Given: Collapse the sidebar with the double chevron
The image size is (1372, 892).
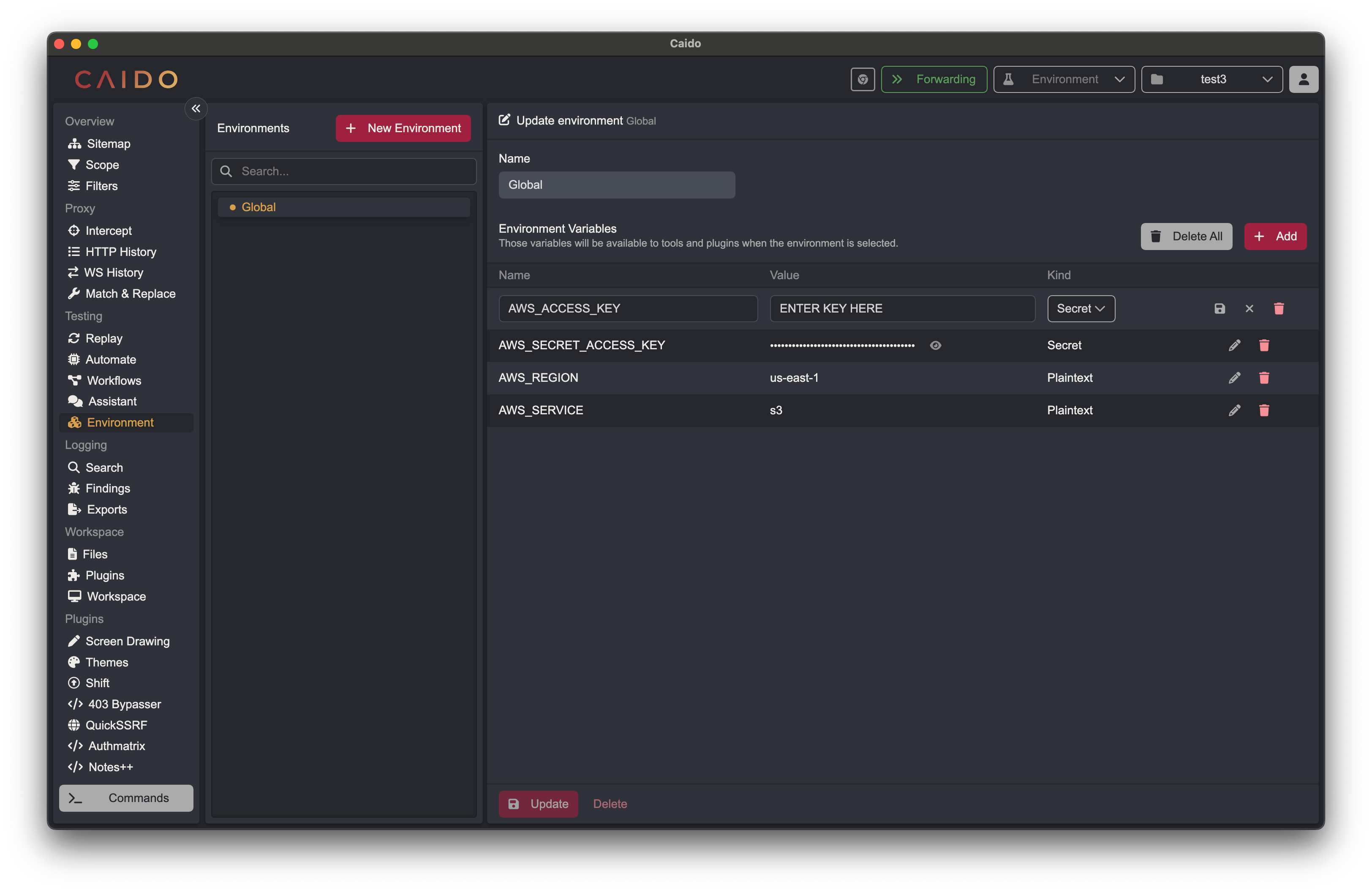Looking at the screenshot, I should (x=196, y=108).
